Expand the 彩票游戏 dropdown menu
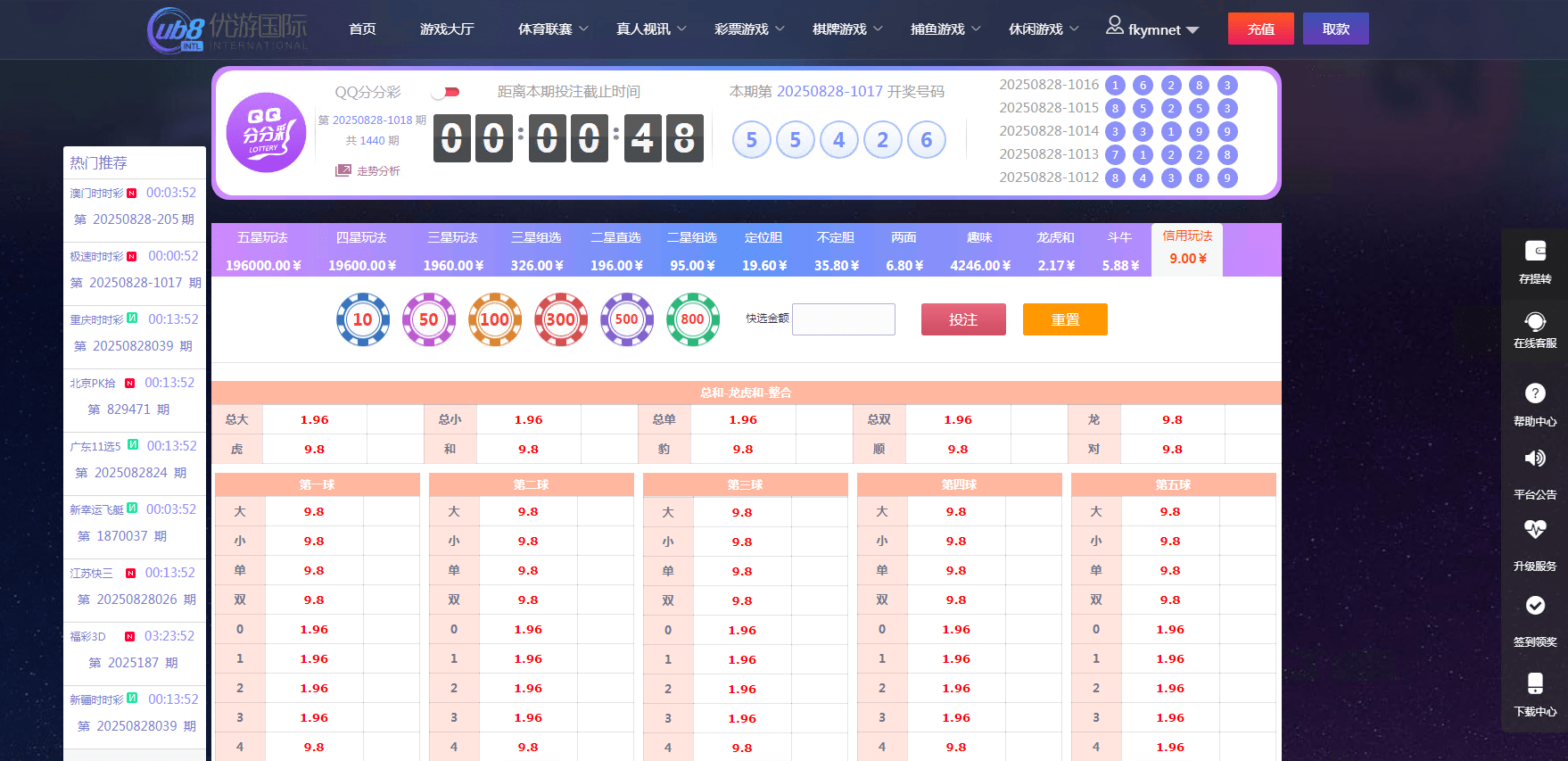This screenshot has height=761, width=1568. pyautogui.click(x=749, y=29)
